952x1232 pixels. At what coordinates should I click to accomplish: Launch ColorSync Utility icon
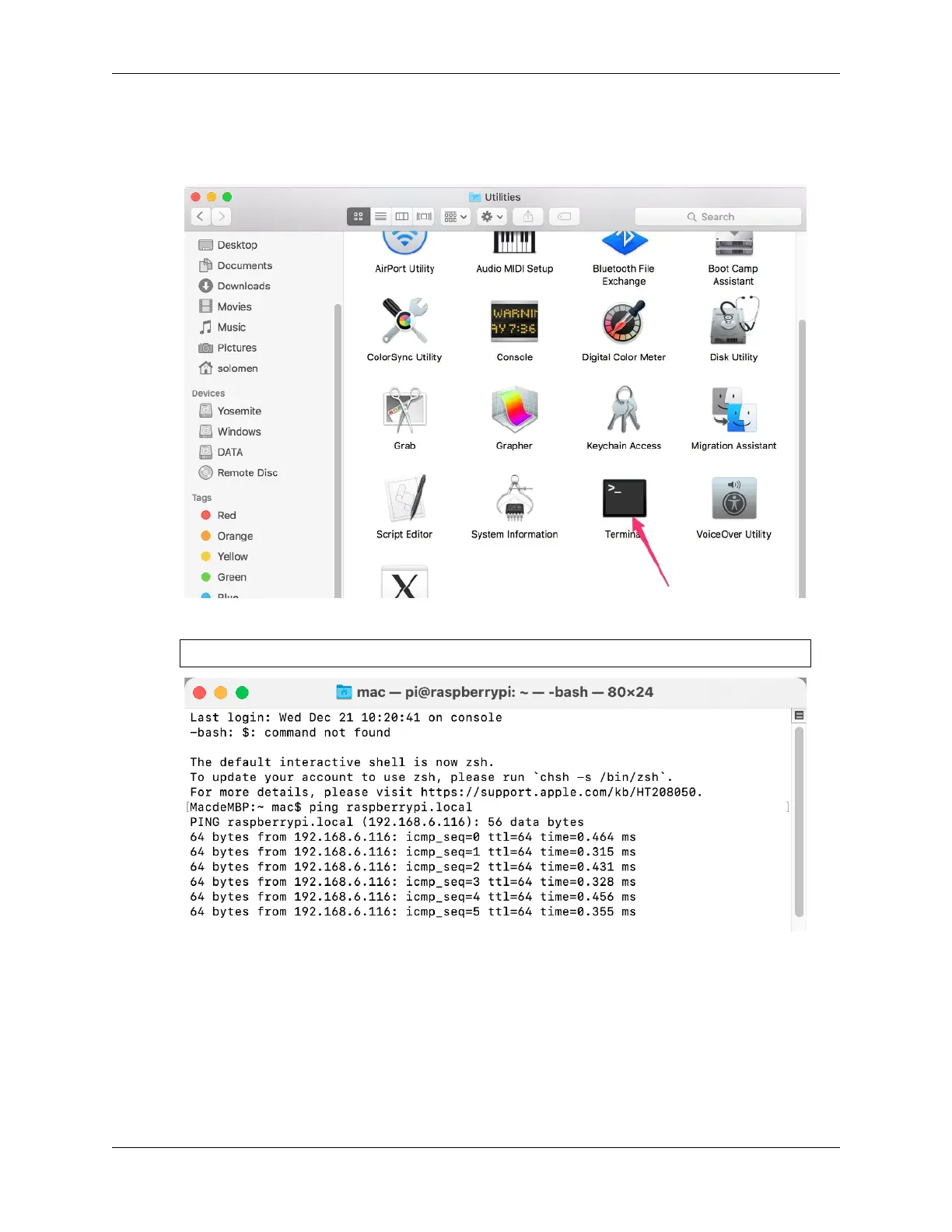point(404,321)
